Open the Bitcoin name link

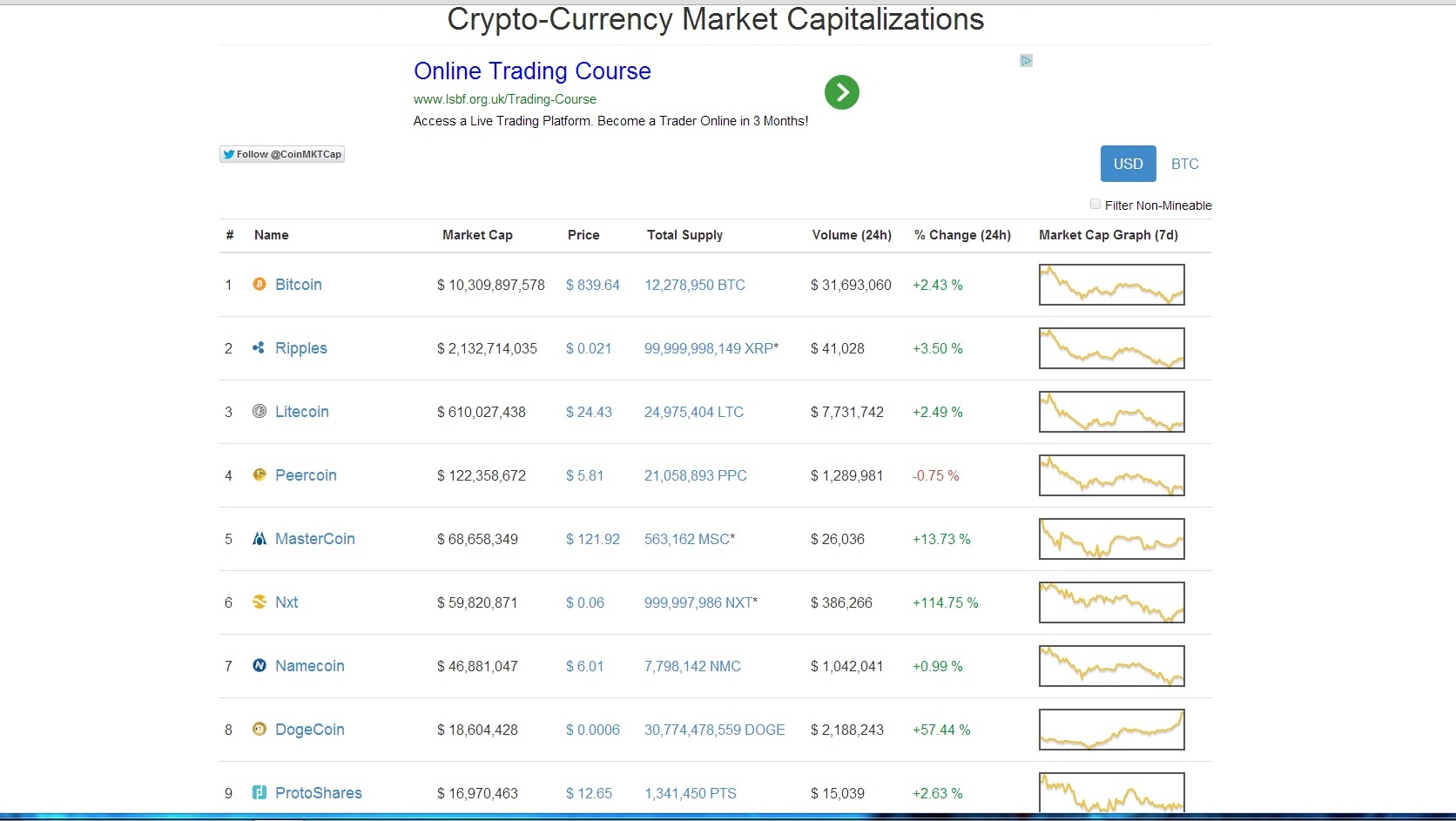(x=299, y=285)
